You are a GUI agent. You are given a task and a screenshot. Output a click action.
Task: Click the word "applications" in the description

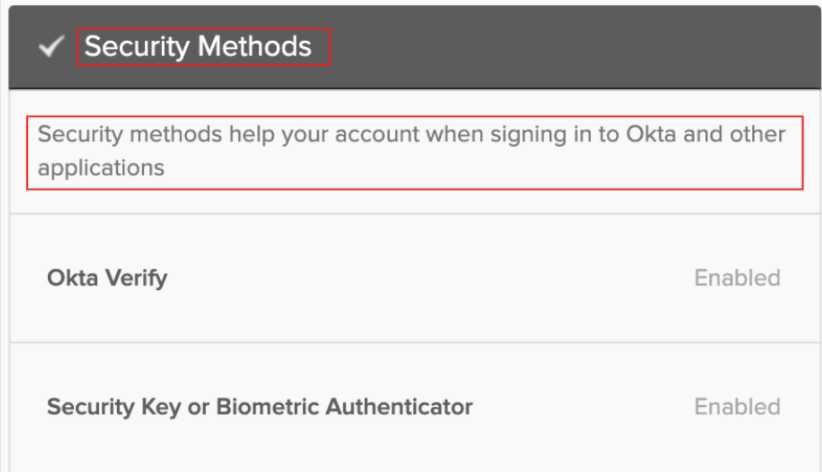click(101, 167)
